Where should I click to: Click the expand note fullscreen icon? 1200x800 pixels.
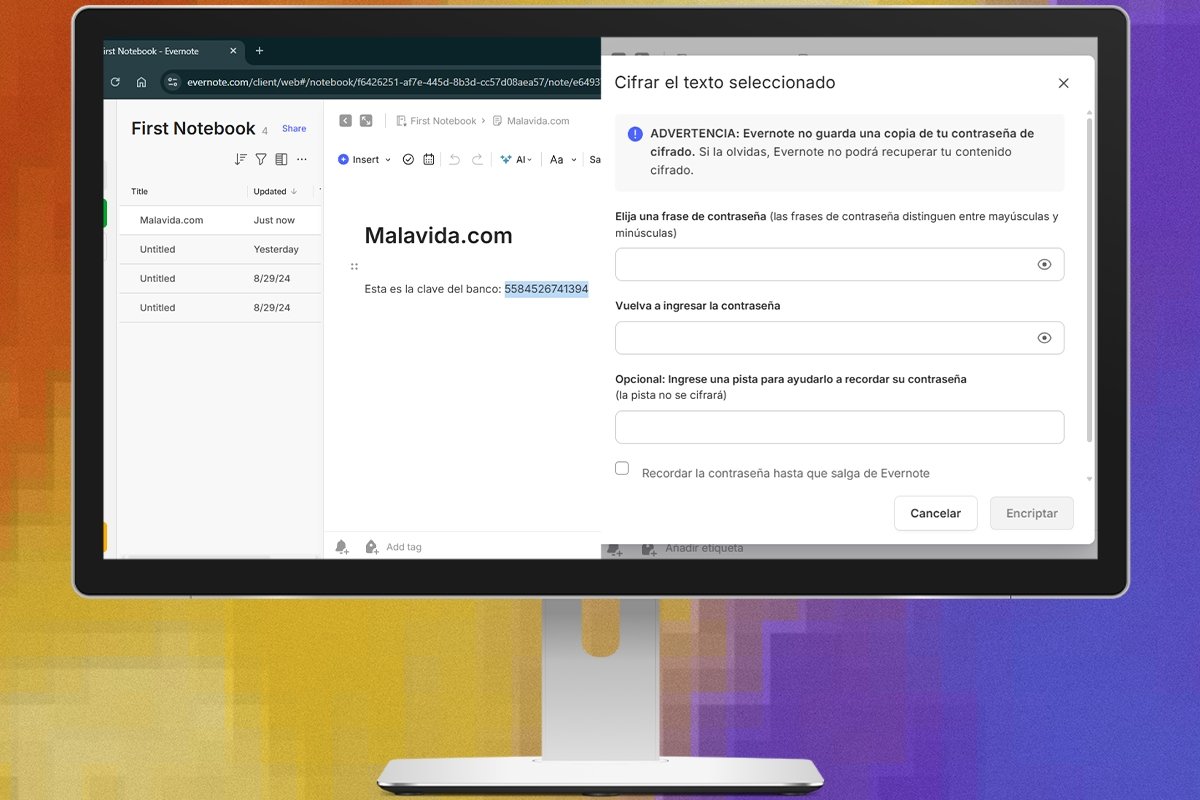click(x=366, y=121)
